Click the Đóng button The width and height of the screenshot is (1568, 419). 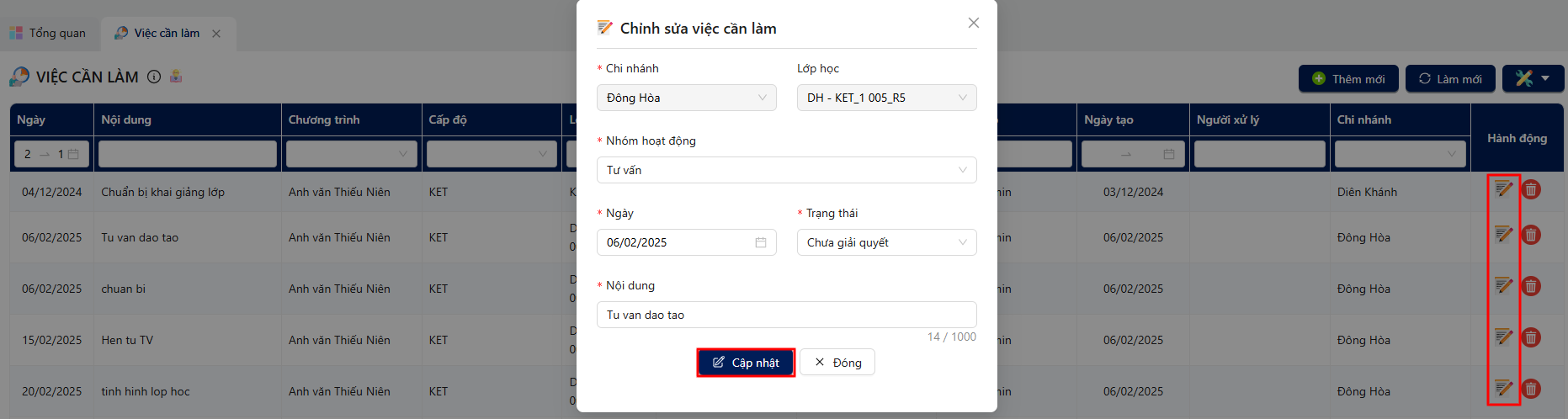(837, 363)
